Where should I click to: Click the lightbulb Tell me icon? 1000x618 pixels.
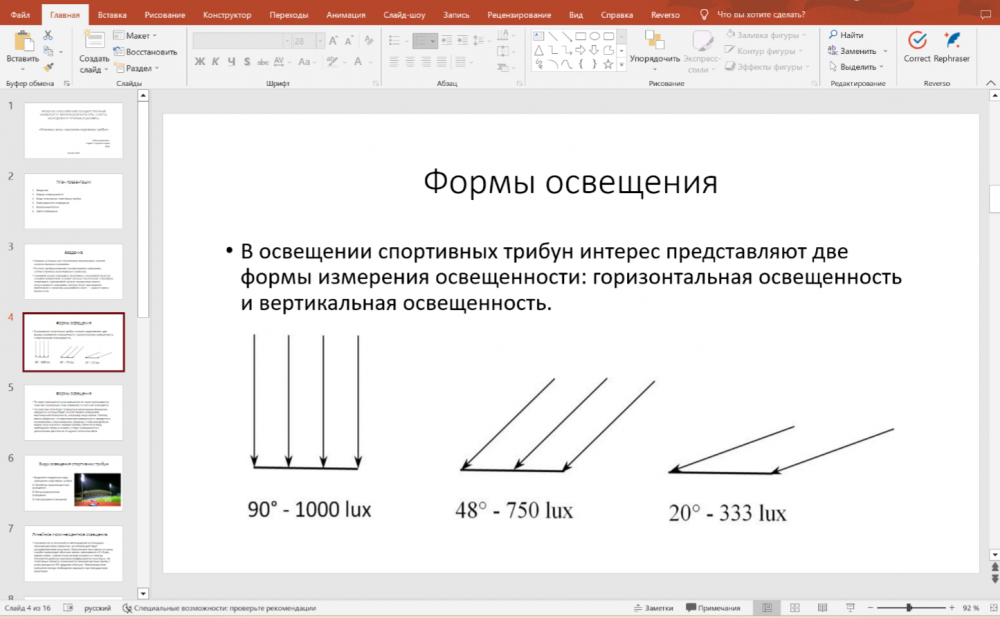[x=703, y=14]
